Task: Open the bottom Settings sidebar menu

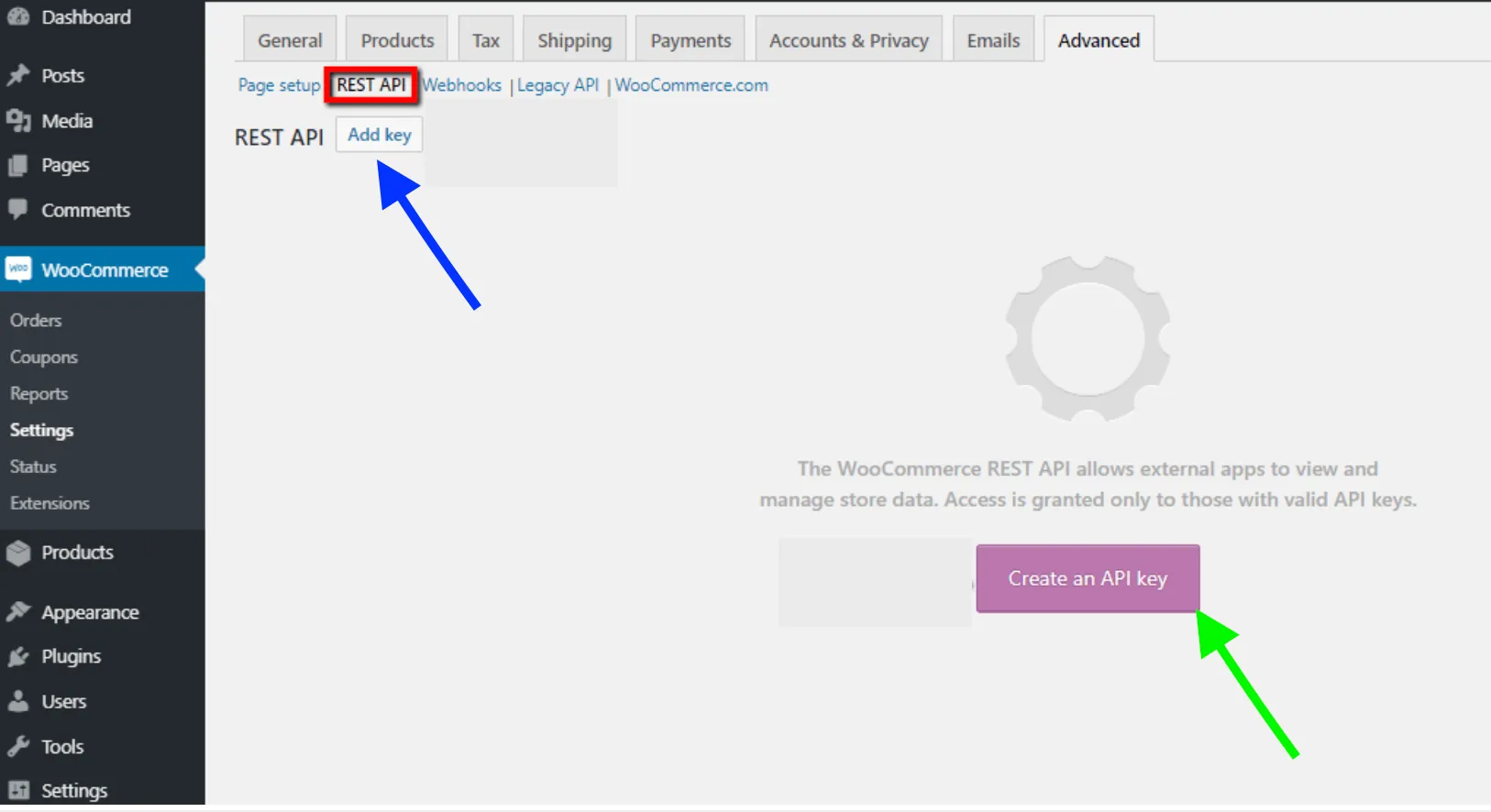Action: coord(74,790)
